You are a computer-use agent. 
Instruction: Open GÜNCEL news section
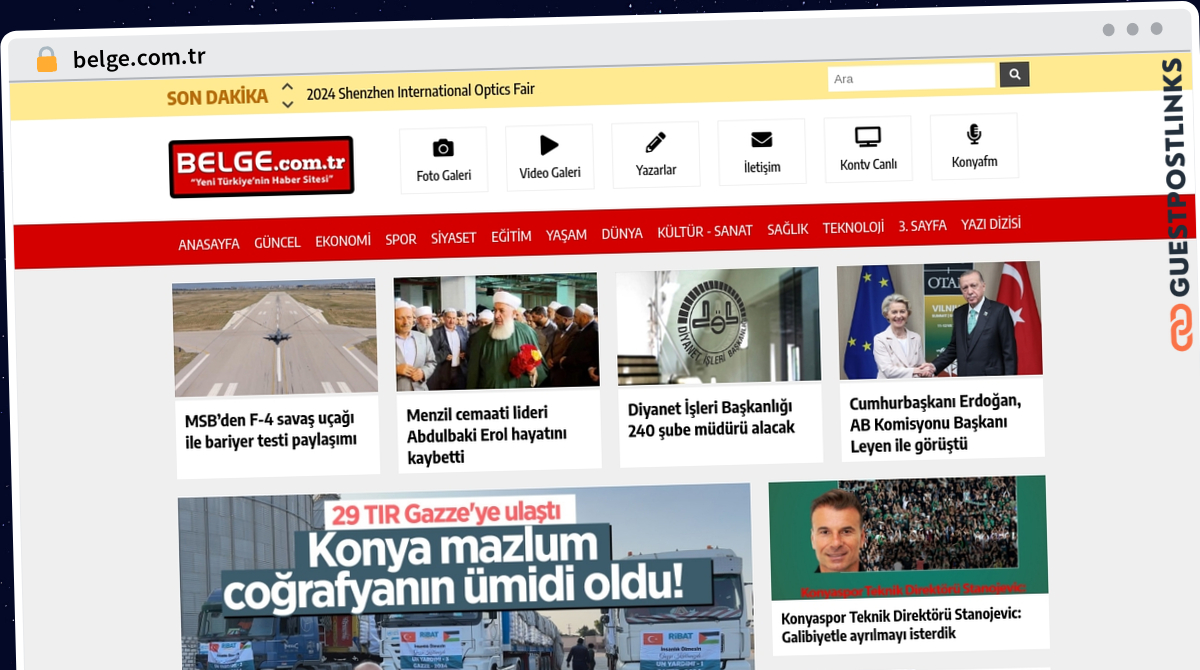pos(278,242)
